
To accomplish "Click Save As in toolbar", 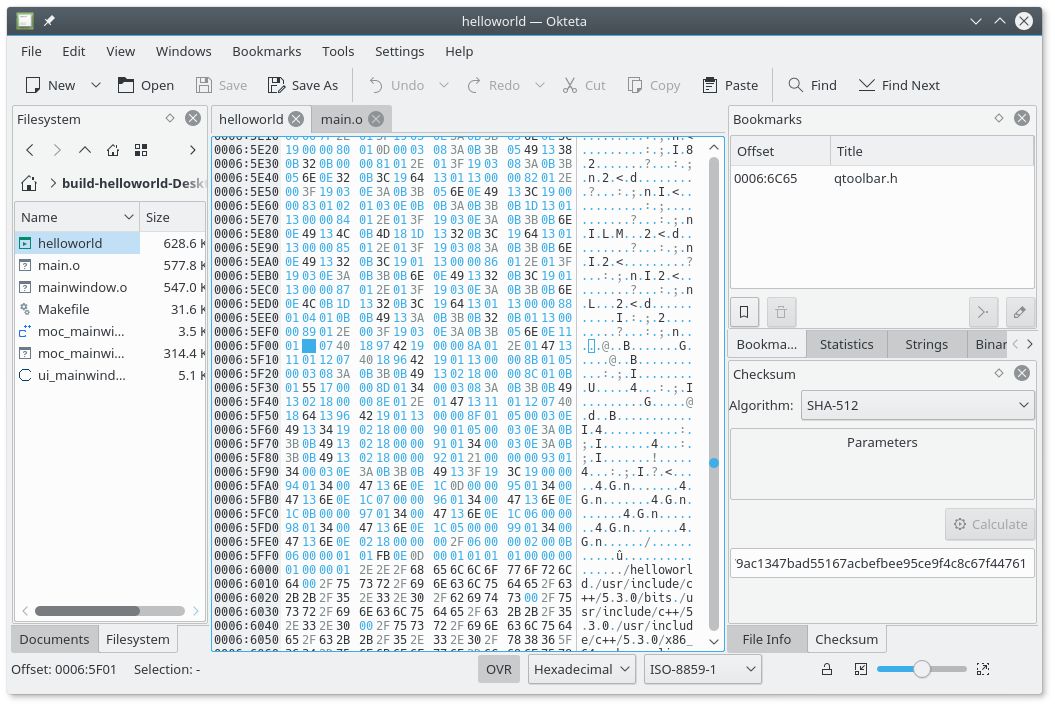I will pyautogui.click(x=302, y=85).
